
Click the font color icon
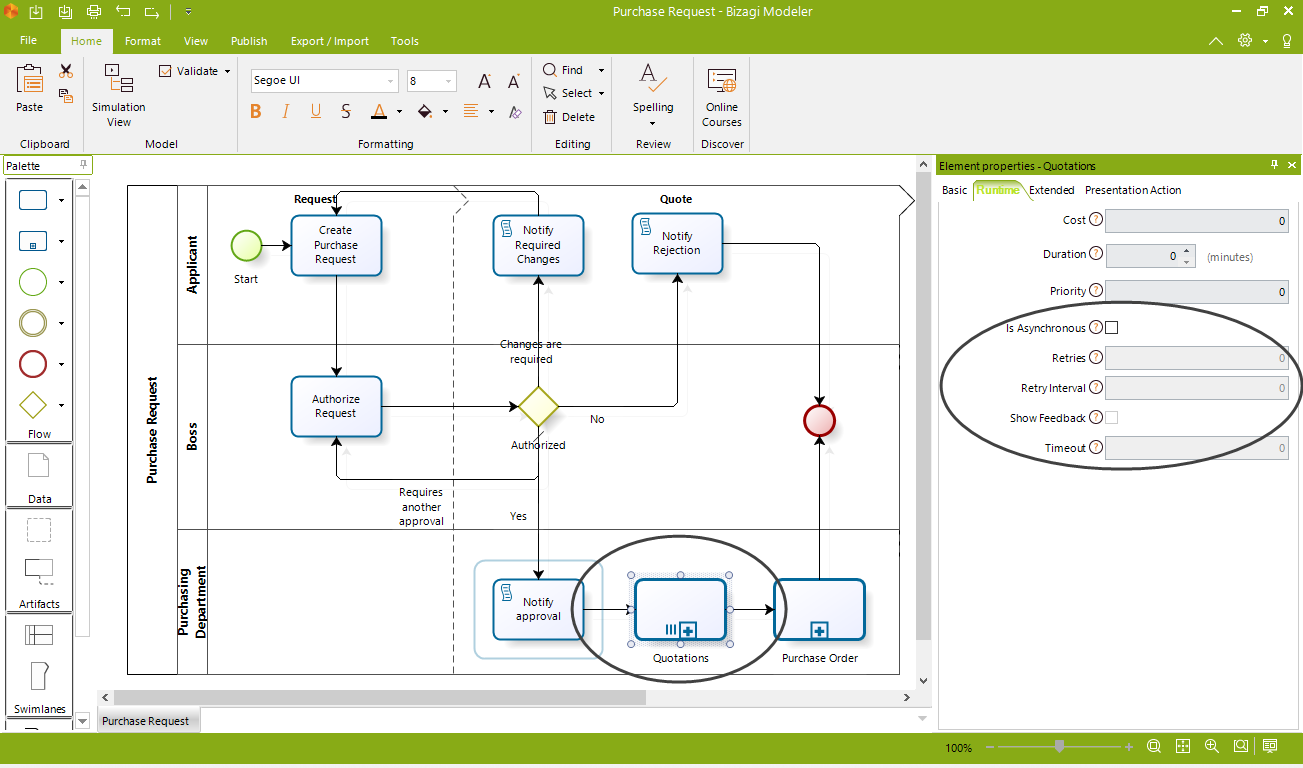[379, 111]
